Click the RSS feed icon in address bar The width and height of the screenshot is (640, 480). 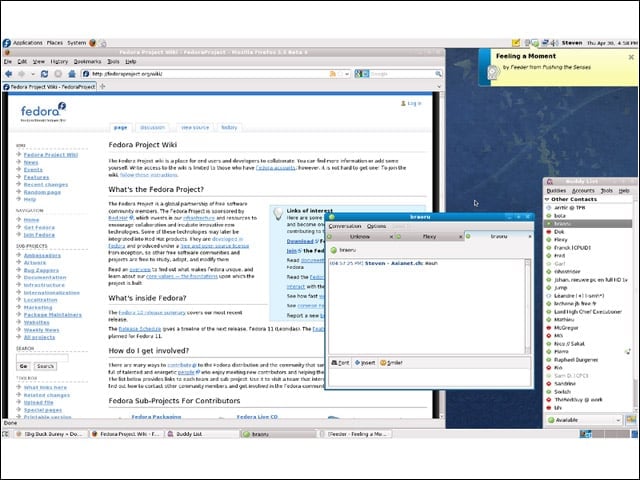pos(333,74)
